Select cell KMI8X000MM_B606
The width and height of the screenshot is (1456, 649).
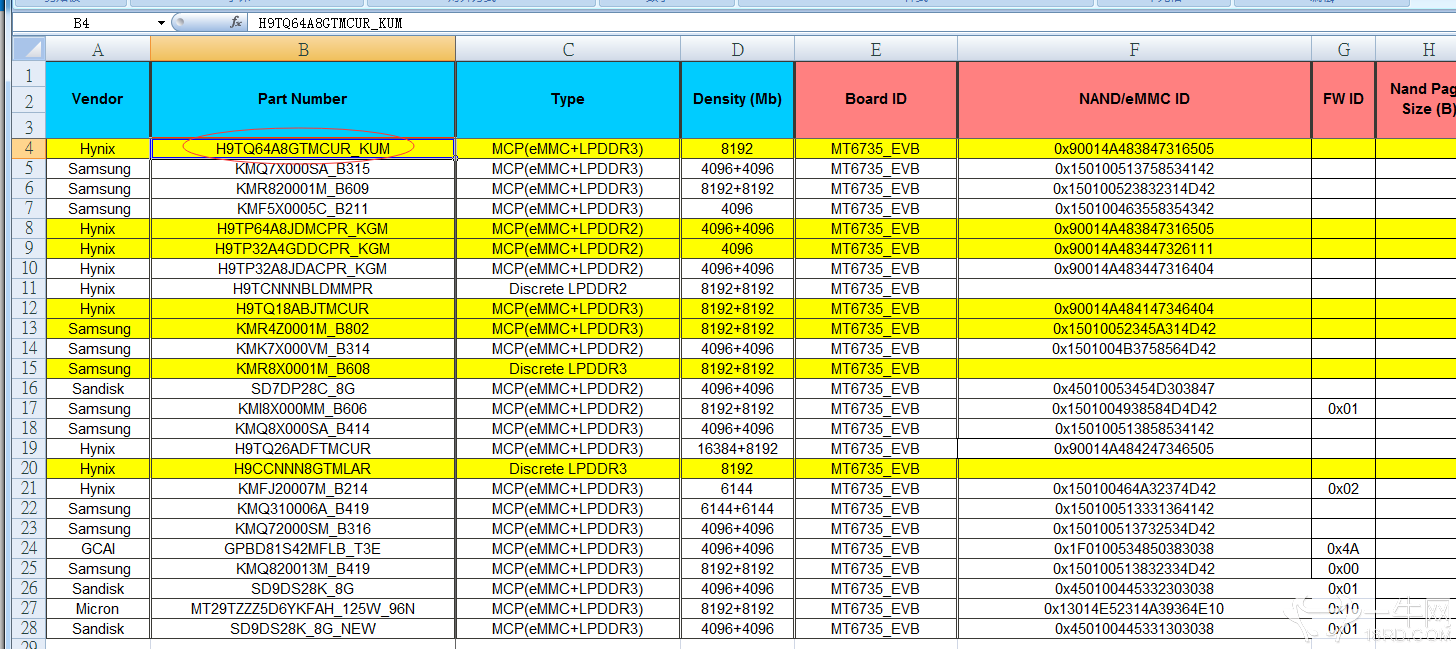[x=303, y=409]
